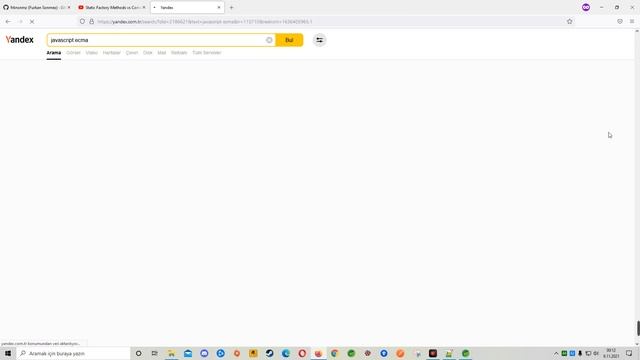Open the Mail service link
Image resolution: width=640 pixels, height=360 pixels.
click(162, 53)
